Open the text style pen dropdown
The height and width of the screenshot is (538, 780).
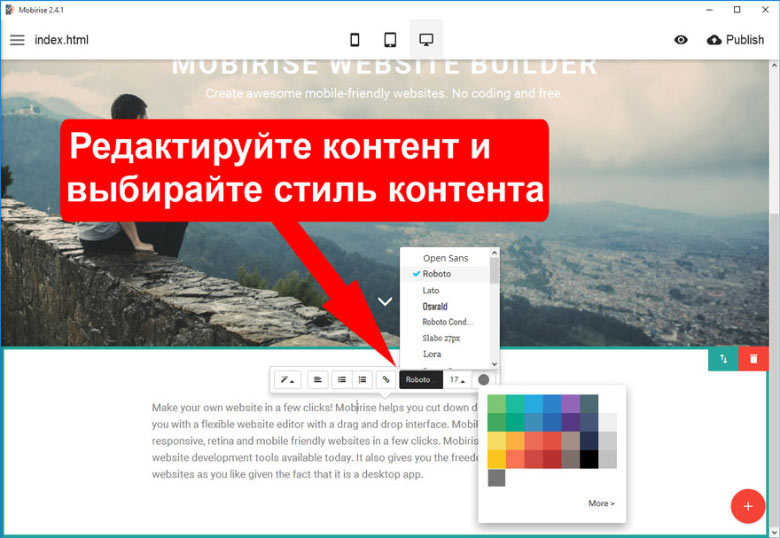286,380
